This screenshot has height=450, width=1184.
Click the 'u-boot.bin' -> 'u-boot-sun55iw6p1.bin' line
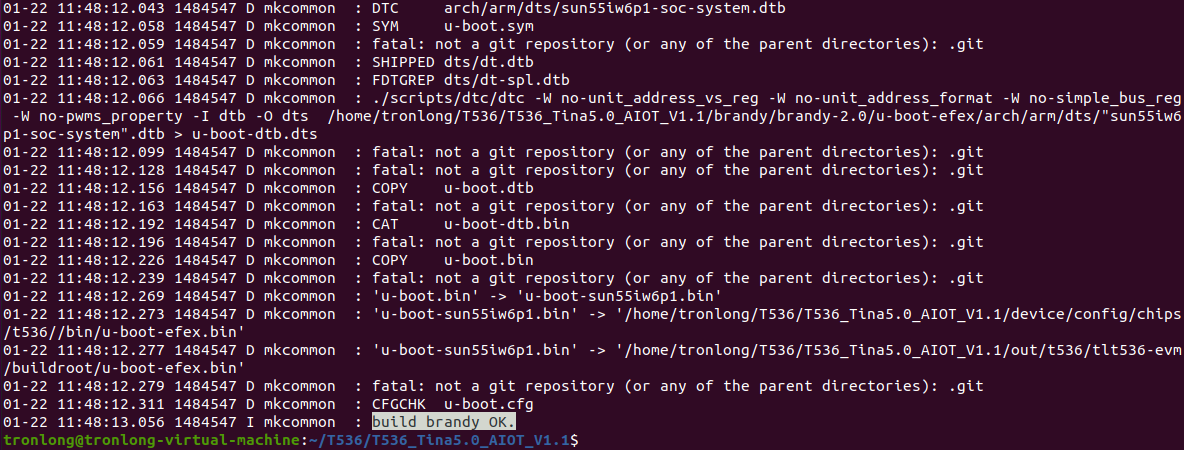point(547,296)
